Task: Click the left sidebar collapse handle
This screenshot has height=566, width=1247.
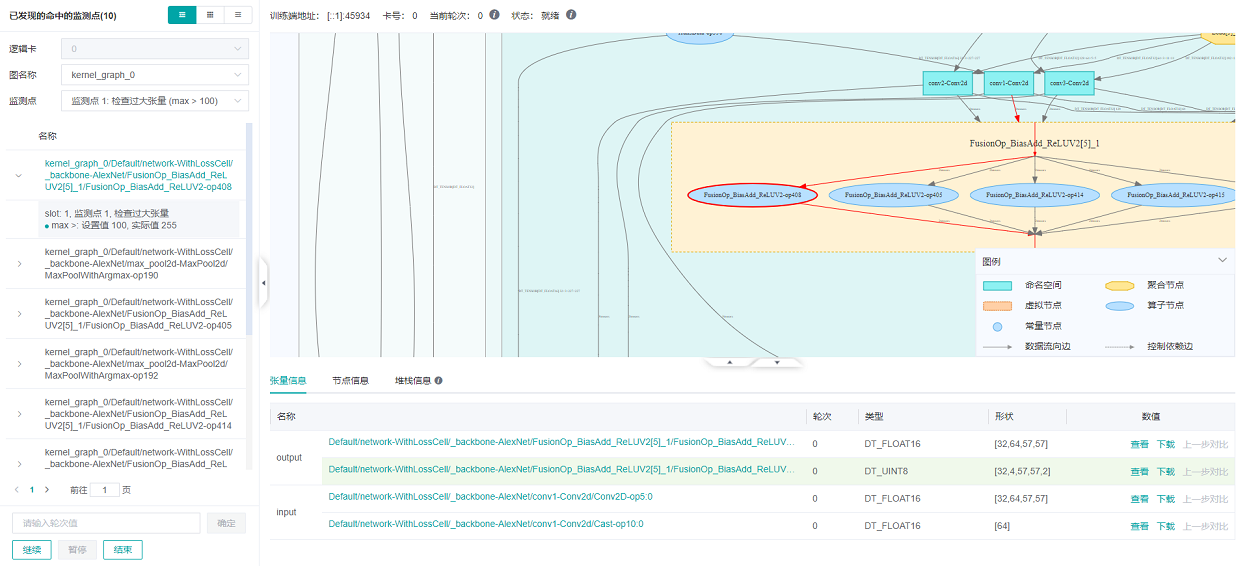Action: (x=263, y=283)
